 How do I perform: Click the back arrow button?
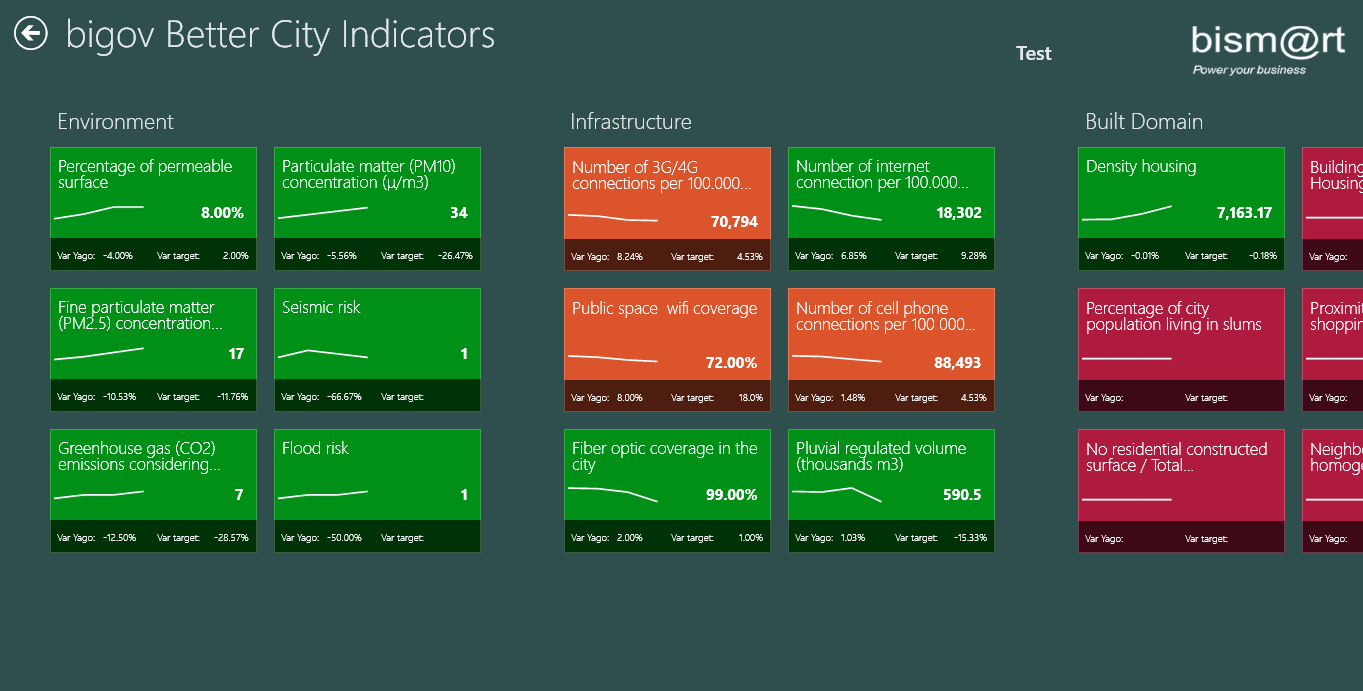[31, 34]
